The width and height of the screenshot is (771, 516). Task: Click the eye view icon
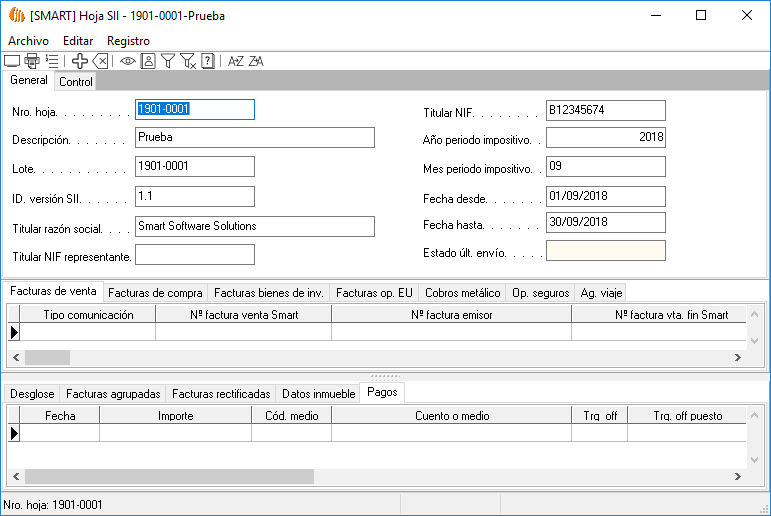(128, 61)
